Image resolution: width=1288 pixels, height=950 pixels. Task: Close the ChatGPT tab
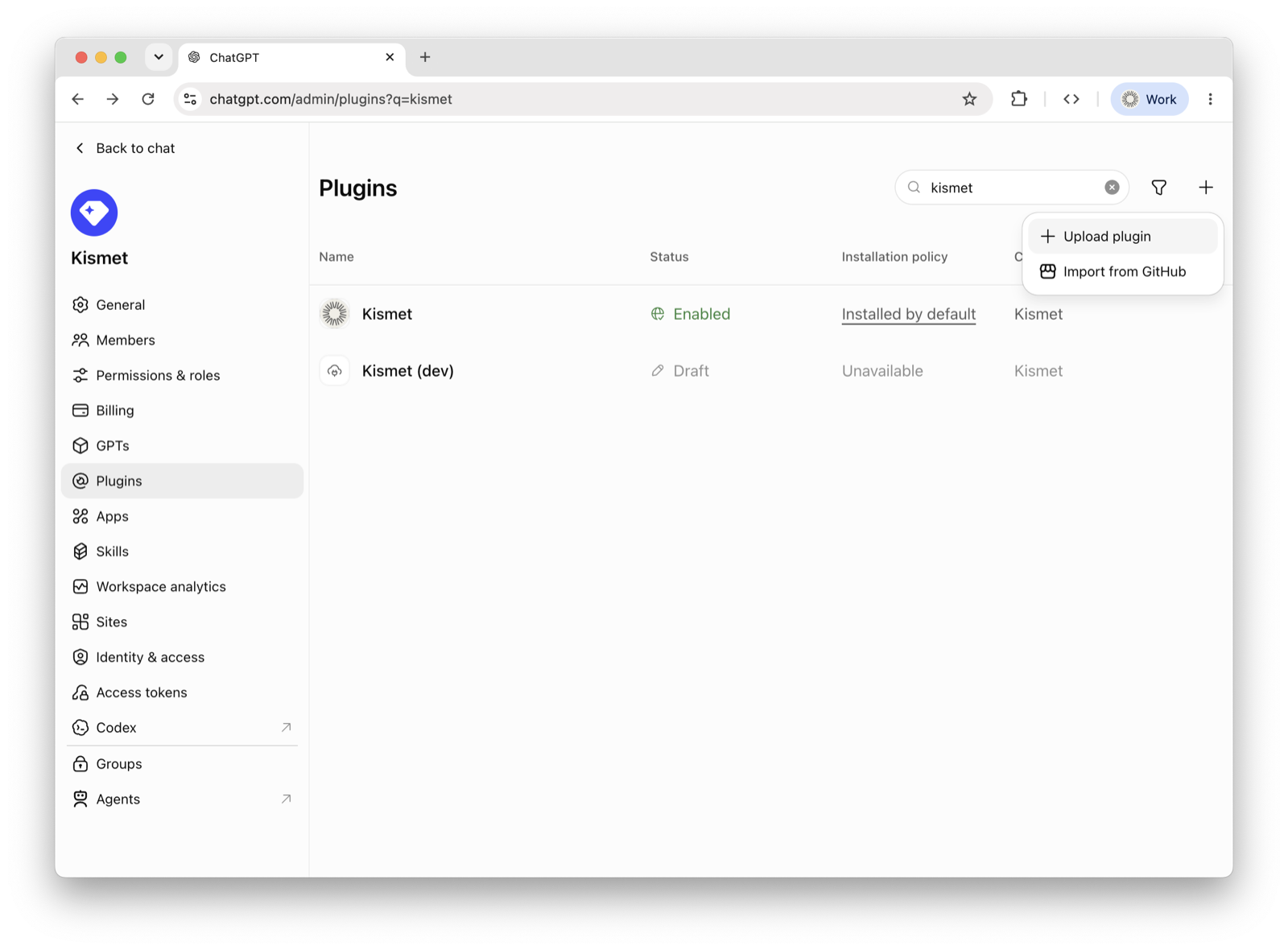(390, 57)
